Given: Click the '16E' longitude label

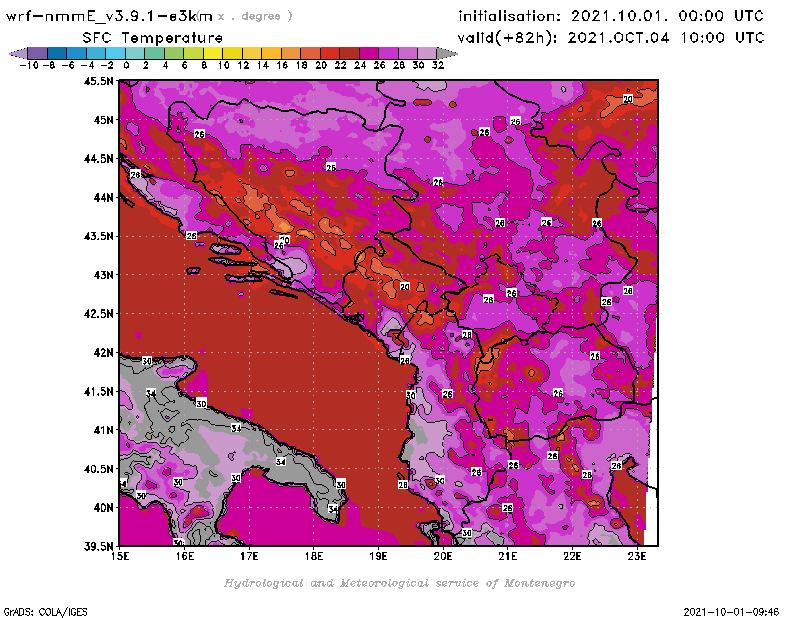Looking at the screenshot, I should pos(185,556).
